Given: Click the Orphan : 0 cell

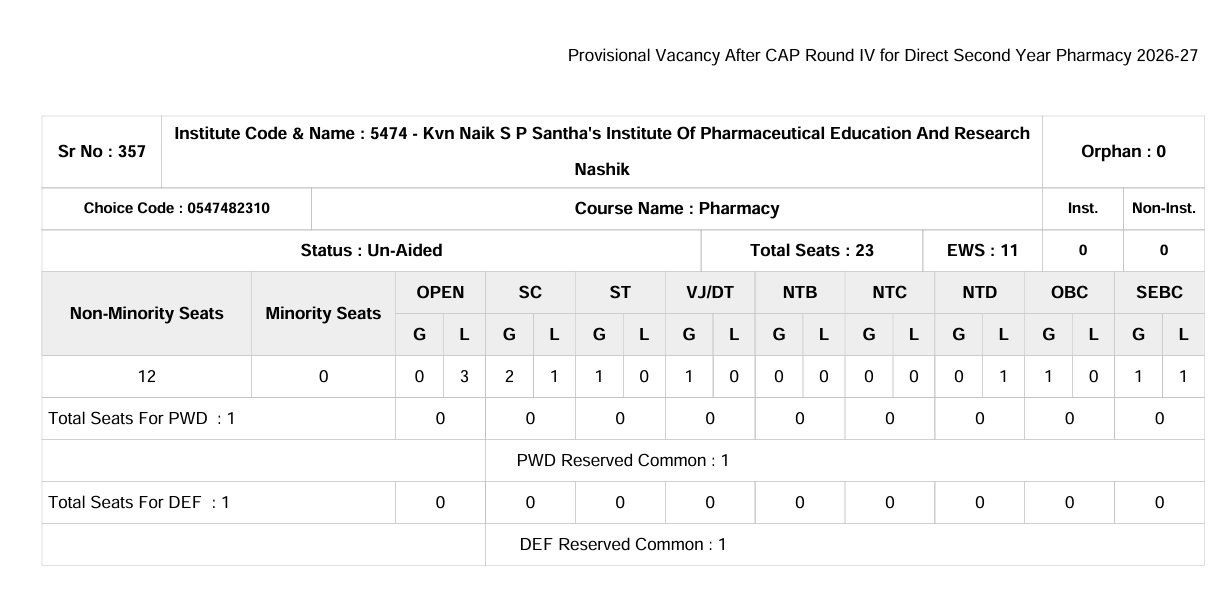Looking at the screenshot, I should pos(1123,152).
